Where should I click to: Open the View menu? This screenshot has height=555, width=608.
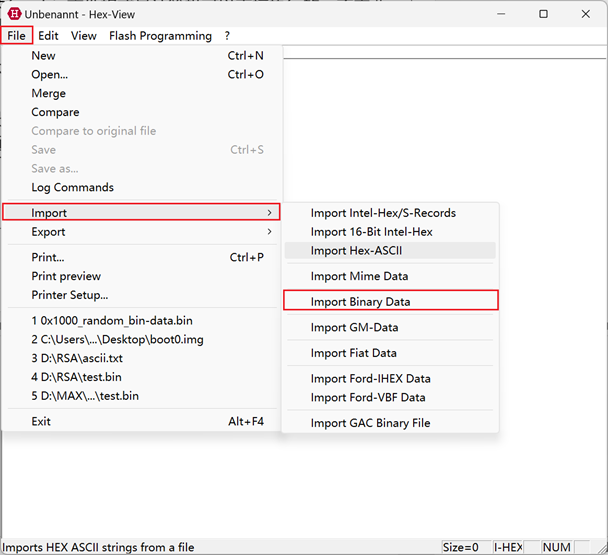pyautogui.click(x=84, y=36)
